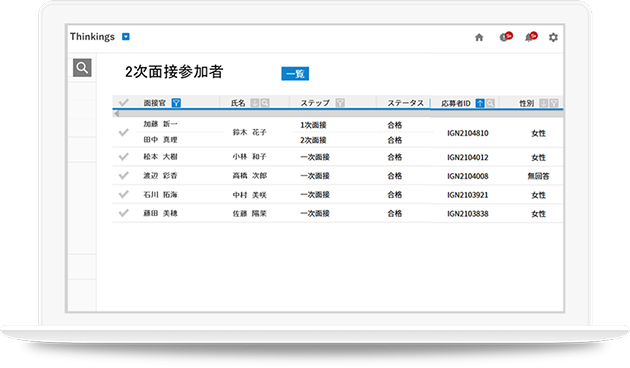Screen dimensions: 630x368
Task: Click interviewer 加藤 新一
Action: (160, 124)
